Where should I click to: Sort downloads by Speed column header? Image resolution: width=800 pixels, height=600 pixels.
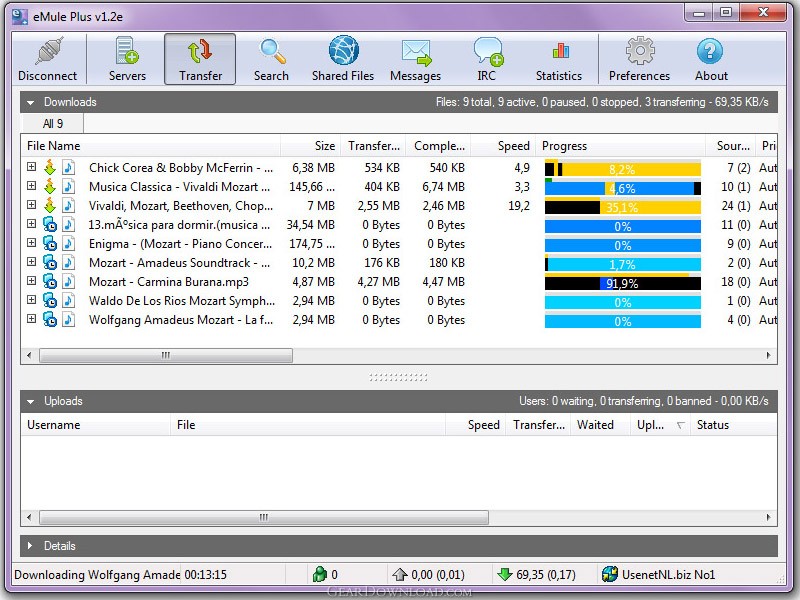pyautogui.click(x=503, y=146)
